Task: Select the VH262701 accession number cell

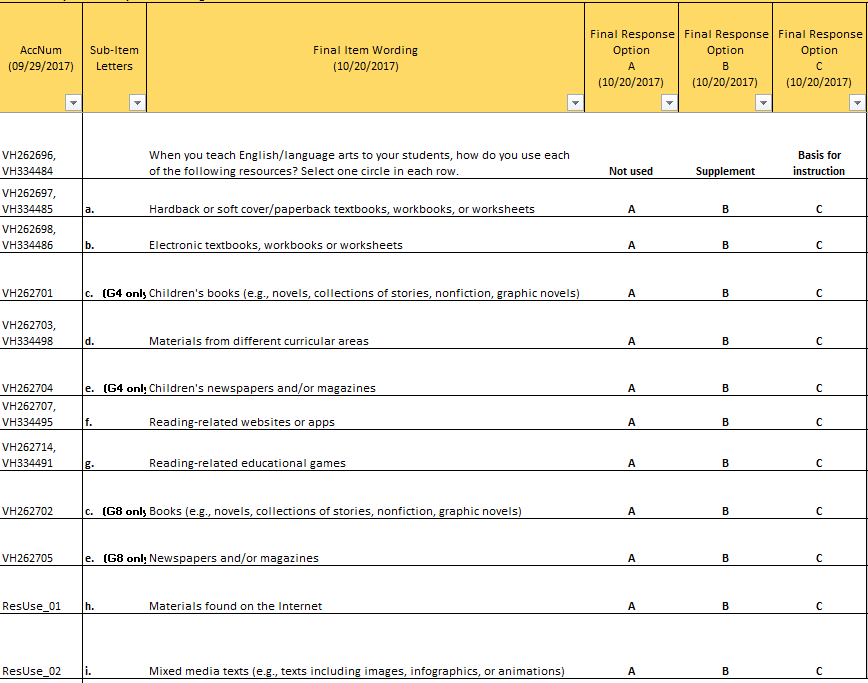Action: [x=28, y=293]
